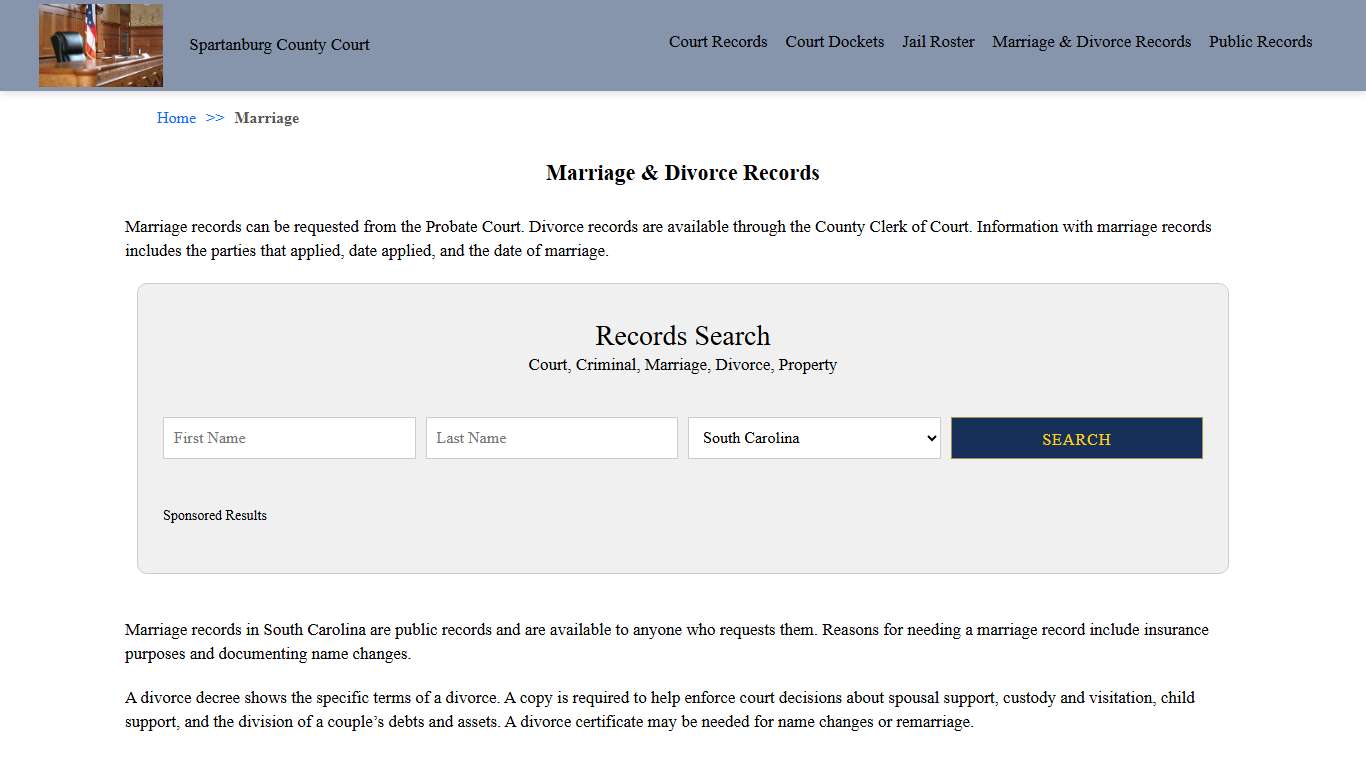Open the state selection dropdown
This screenshot has height=768, width=1366.
click(813, 438)
